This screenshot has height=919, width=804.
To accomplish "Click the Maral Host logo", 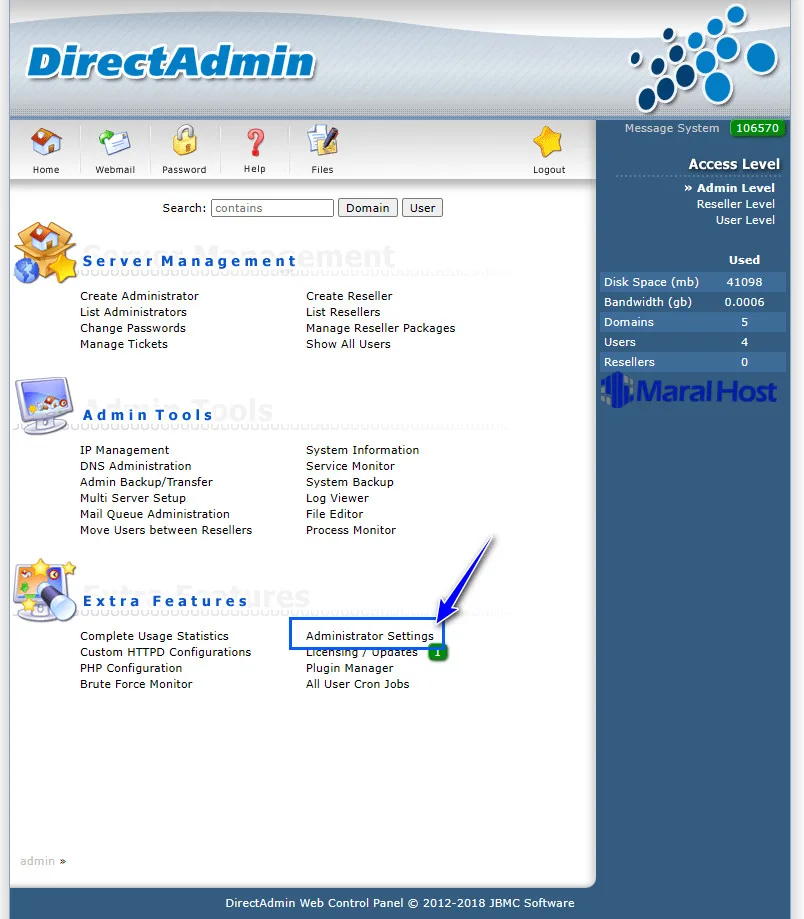I will (x=689, y=390).
